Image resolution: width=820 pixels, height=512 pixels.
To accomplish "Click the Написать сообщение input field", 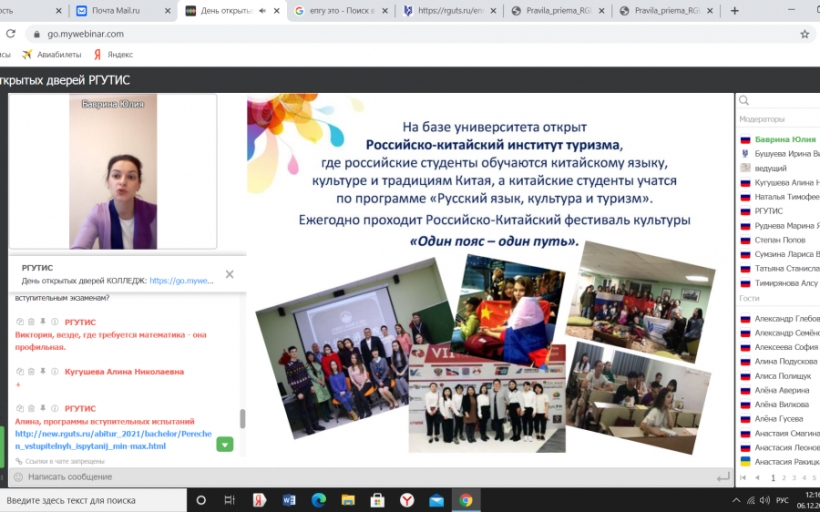I will pos(366,477).
